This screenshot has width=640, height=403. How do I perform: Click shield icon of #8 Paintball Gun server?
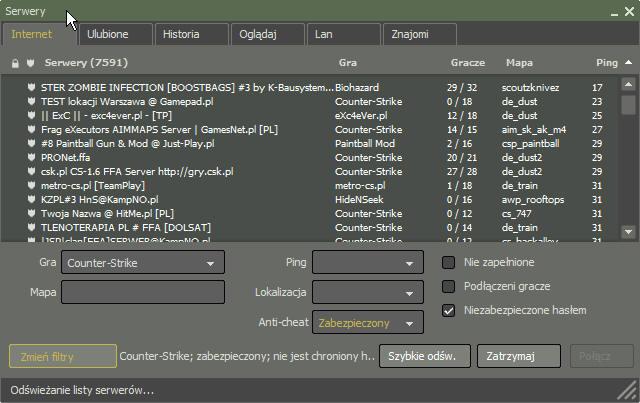coord(31,143)
